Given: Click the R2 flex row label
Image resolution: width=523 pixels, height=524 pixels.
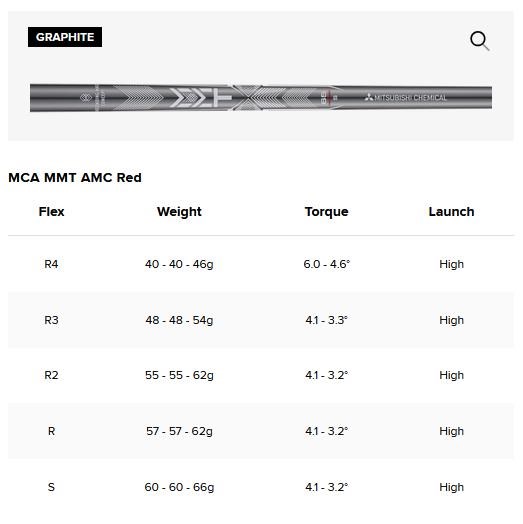Looking at the screenshot, I should (51, 375).
